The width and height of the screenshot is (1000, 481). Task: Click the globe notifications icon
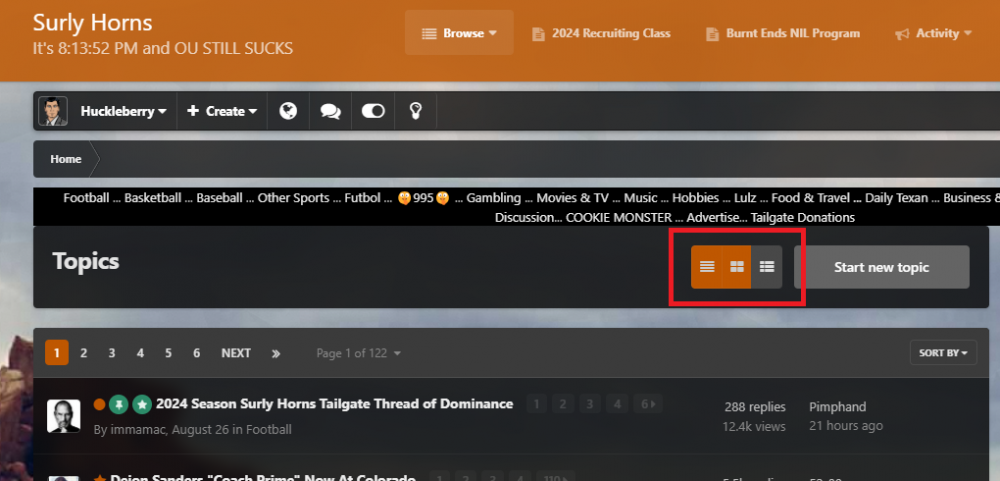[288, 111]
